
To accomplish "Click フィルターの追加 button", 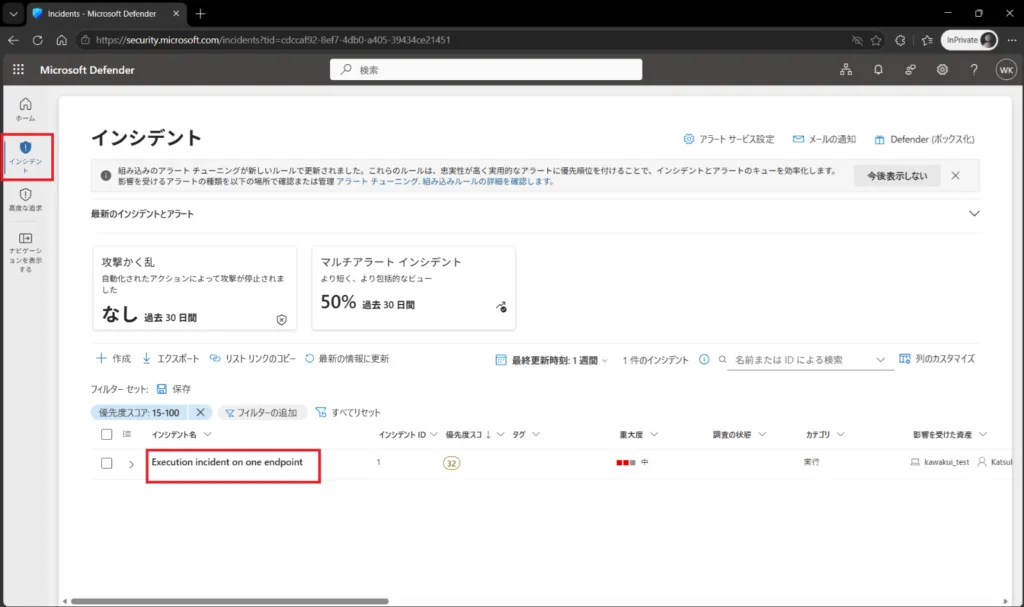I will pos(261,412).
